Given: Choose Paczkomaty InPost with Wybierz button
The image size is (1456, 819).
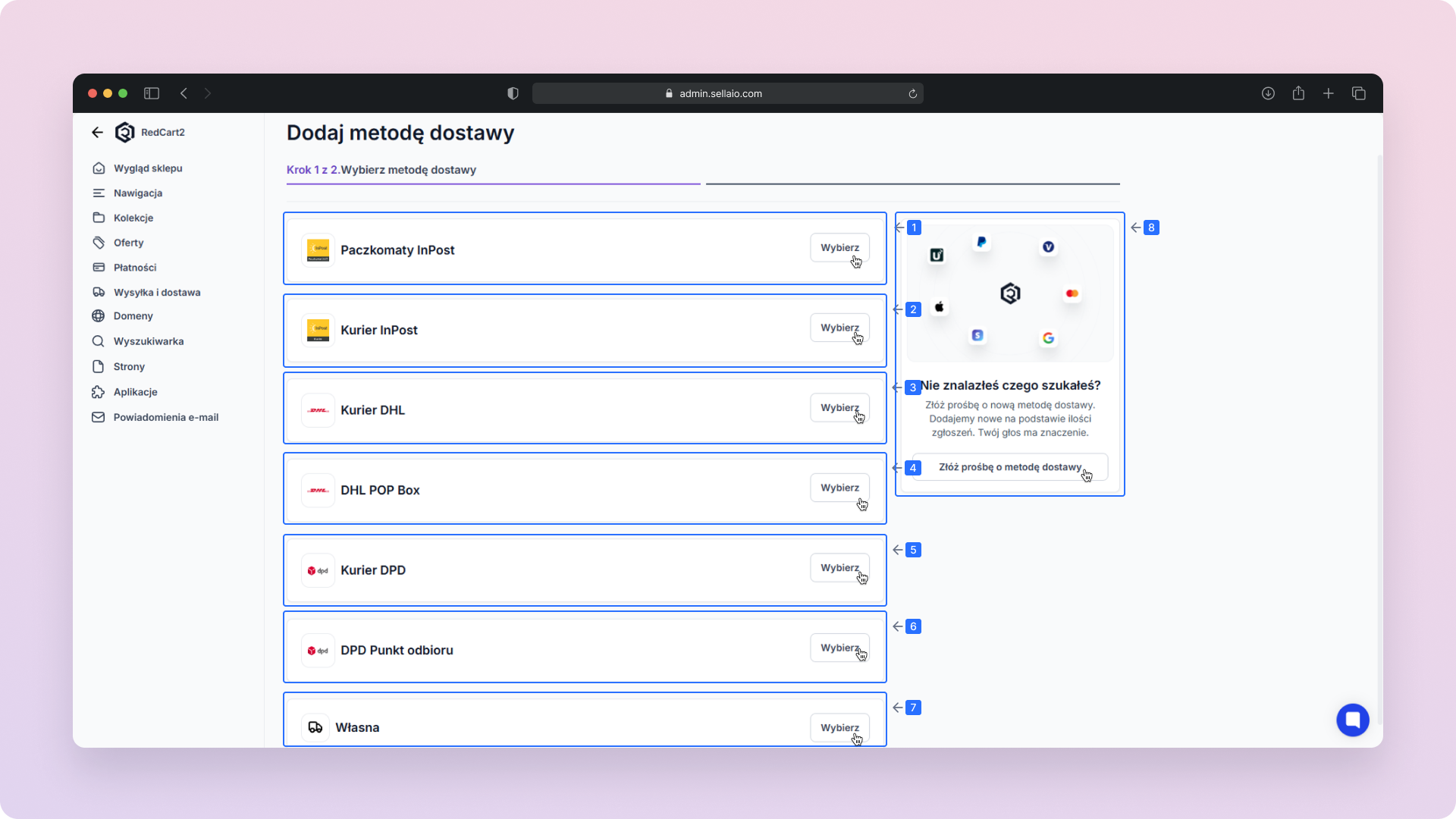Looking at the screenshot, I should 839,248.
